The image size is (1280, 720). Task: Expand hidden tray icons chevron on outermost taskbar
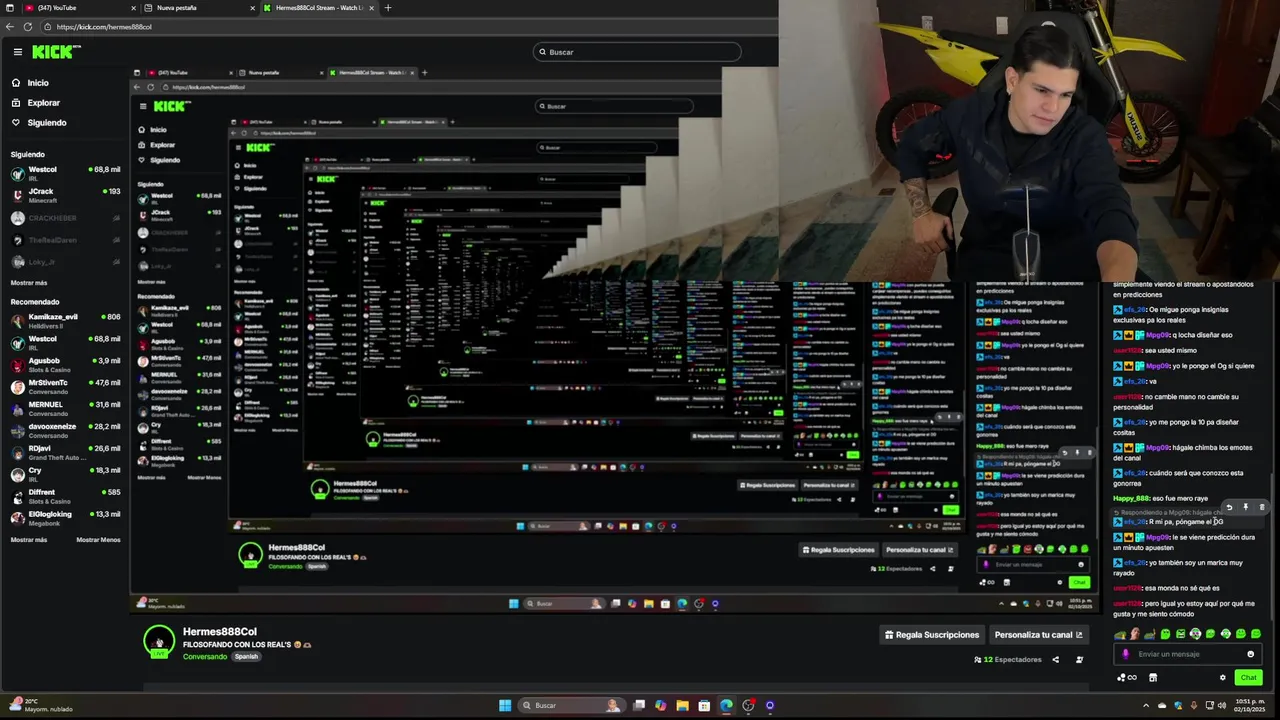(x=1146, y=705)
